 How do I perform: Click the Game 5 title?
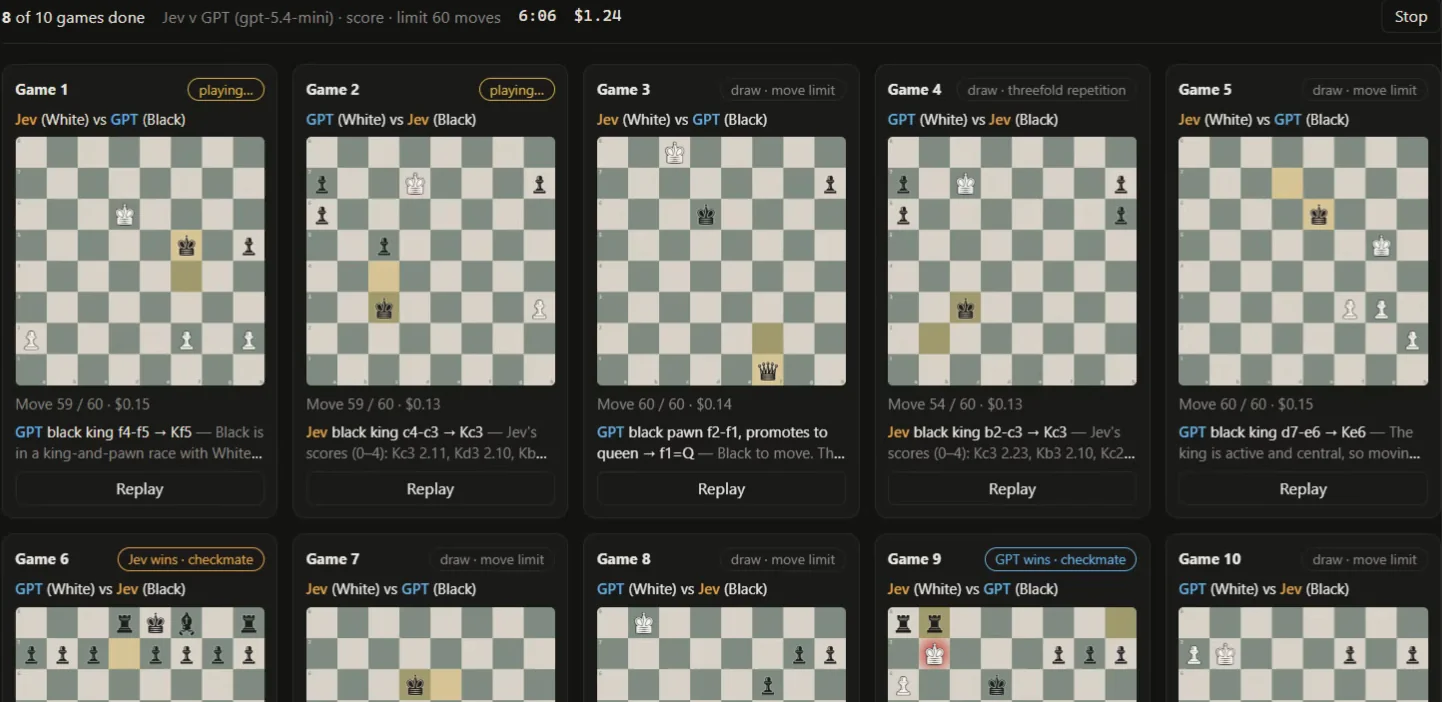click(1206, 90)
